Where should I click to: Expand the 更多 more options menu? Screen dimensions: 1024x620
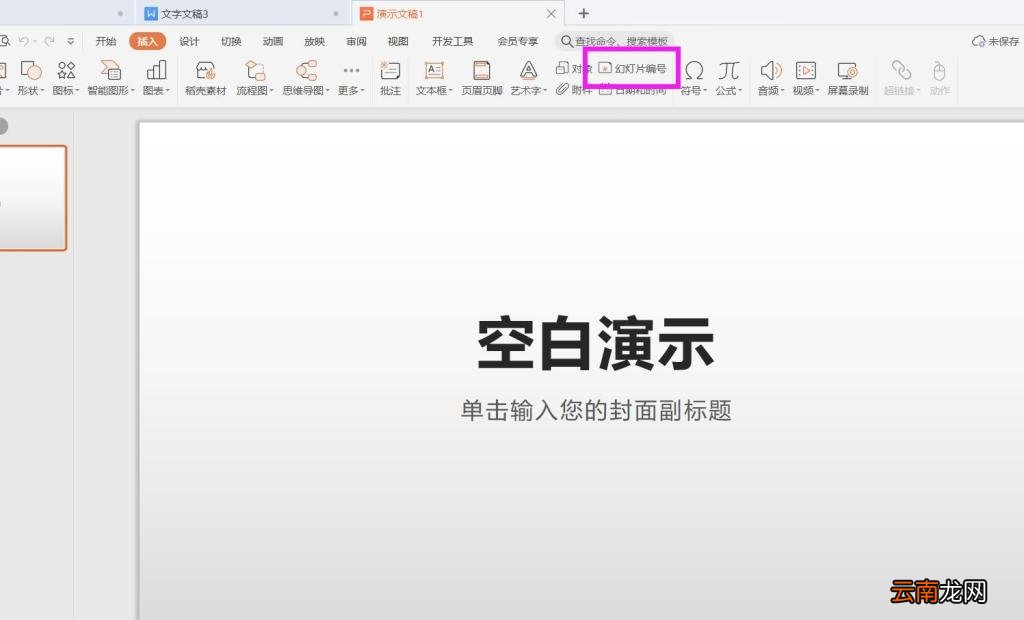click(350, 78)
